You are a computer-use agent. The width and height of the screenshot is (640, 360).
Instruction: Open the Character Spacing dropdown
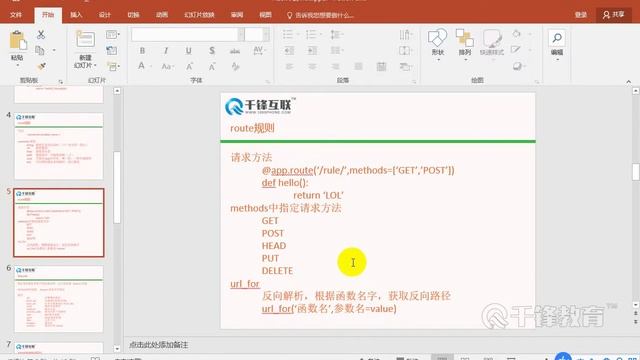tap(259, 51)
